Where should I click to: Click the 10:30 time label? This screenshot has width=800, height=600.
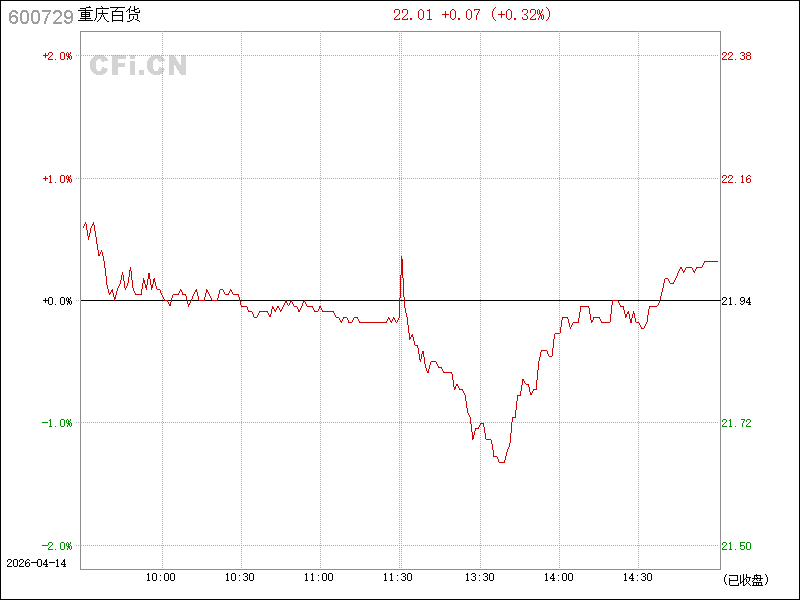(240, 578)
